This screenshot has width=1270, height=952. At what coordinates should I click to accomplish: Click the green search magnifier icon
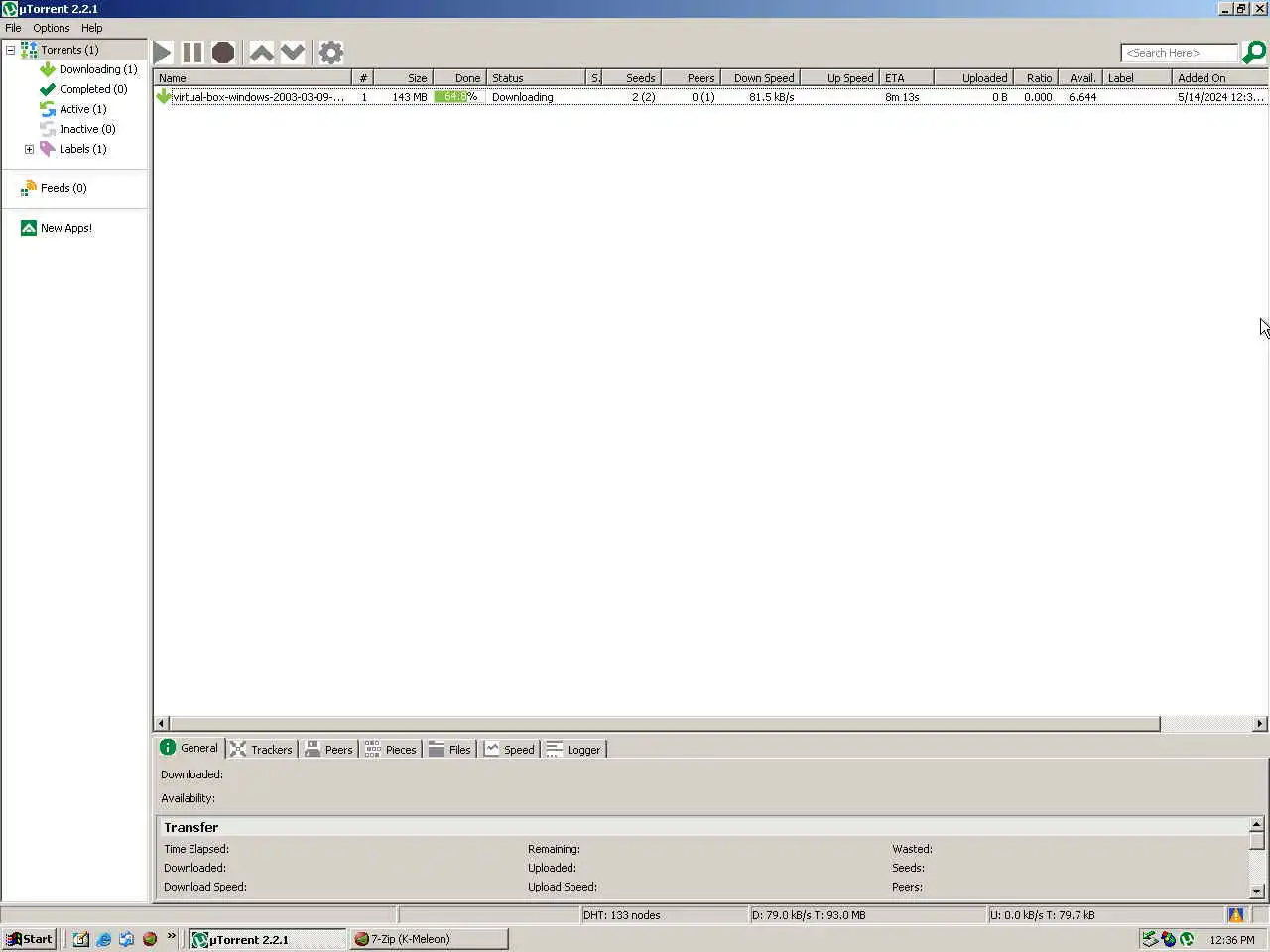click(x=1254, y=53)
